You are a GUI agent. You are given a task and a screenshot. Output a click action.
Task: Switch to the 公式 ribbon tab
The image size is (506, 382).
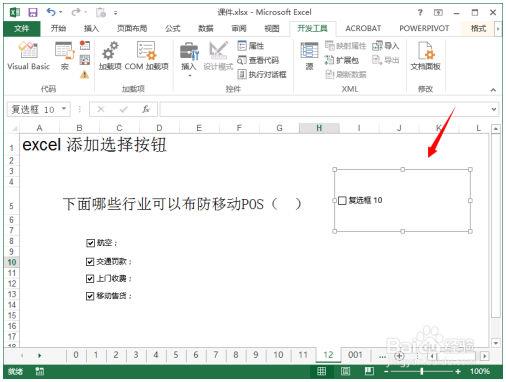pos(173,29)
